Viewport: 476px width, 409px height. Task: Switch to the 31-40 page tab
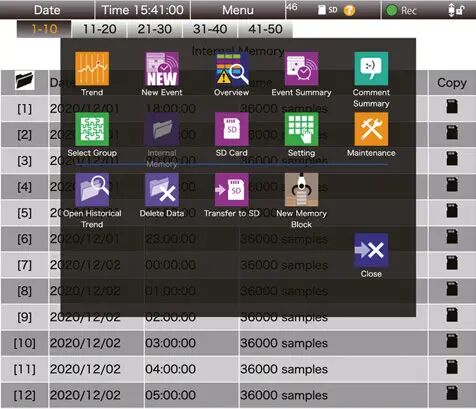[210, 29]
